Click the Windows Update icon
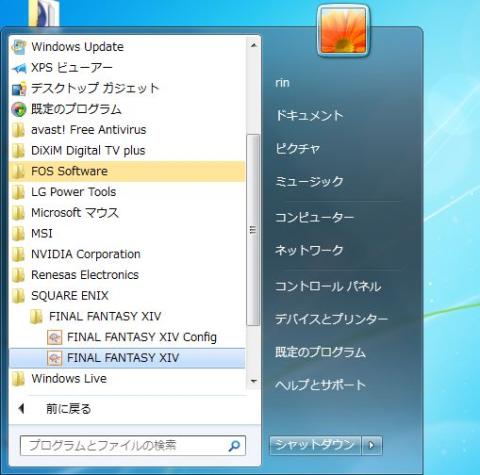Image resolution: width=480 pixels, height=475 pixels. pos(18,47)
